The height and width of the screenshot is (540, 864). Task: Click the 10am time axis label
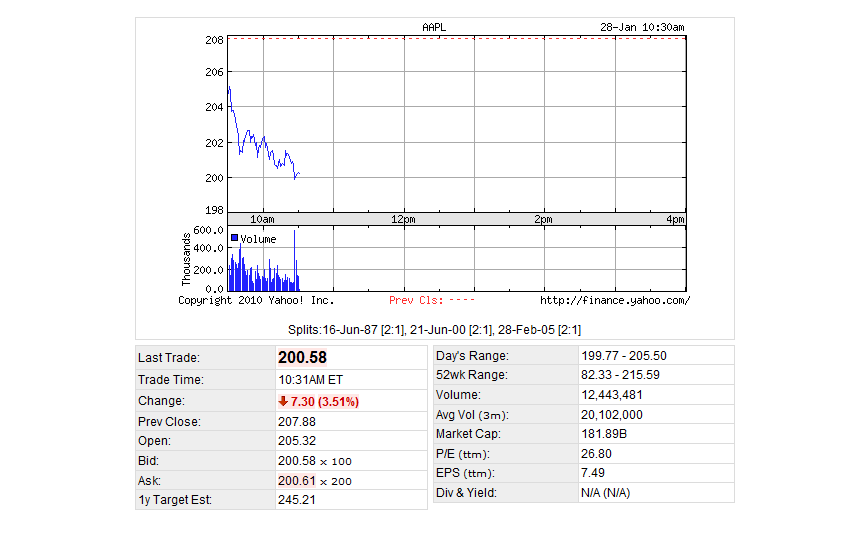[x=262, y=219]
